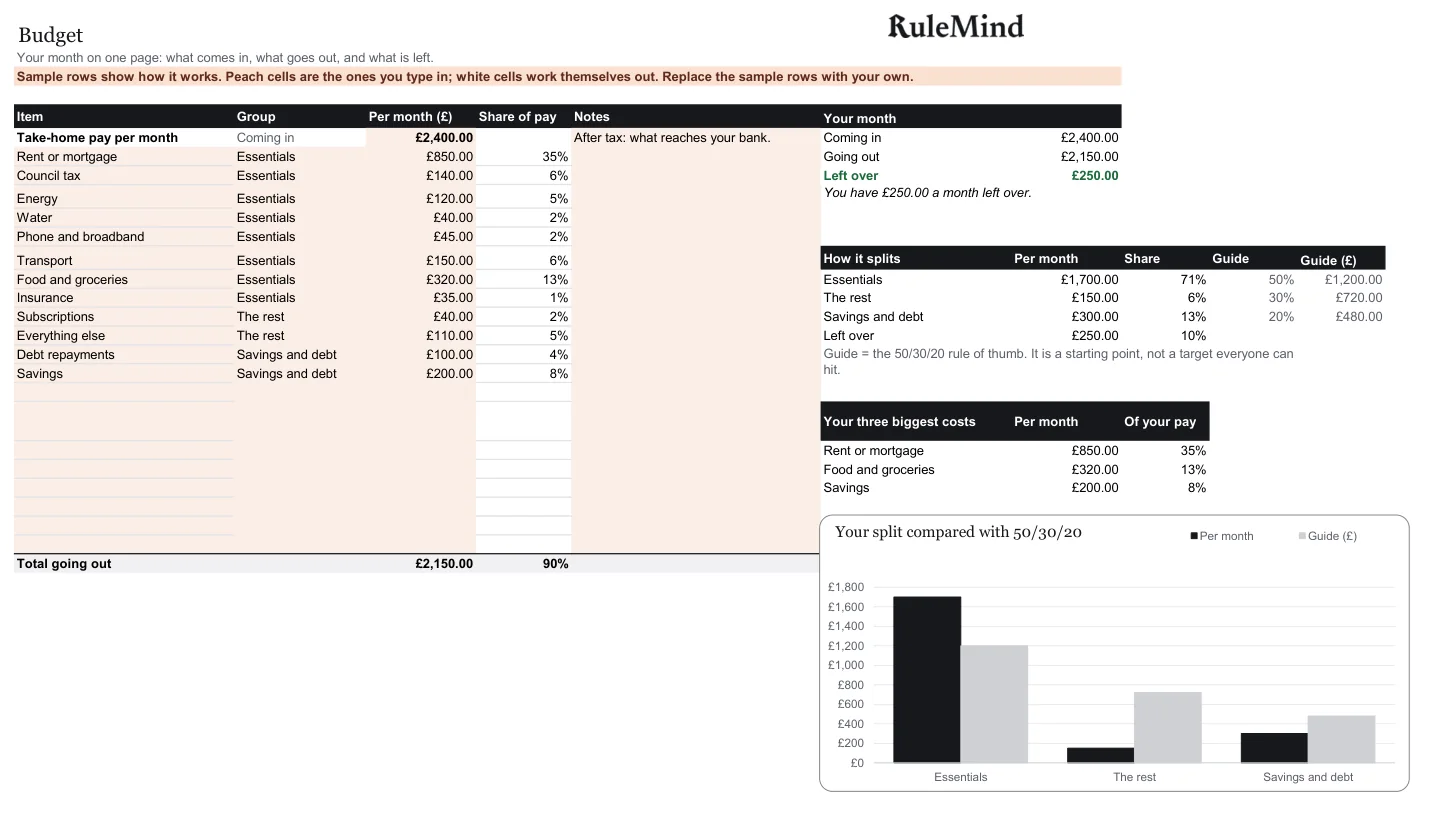The width and height of the screenshot is (1429, 822).
Task: Click the "You have £250.00 a month left over." sentence
Action: [x=927, y=193]
